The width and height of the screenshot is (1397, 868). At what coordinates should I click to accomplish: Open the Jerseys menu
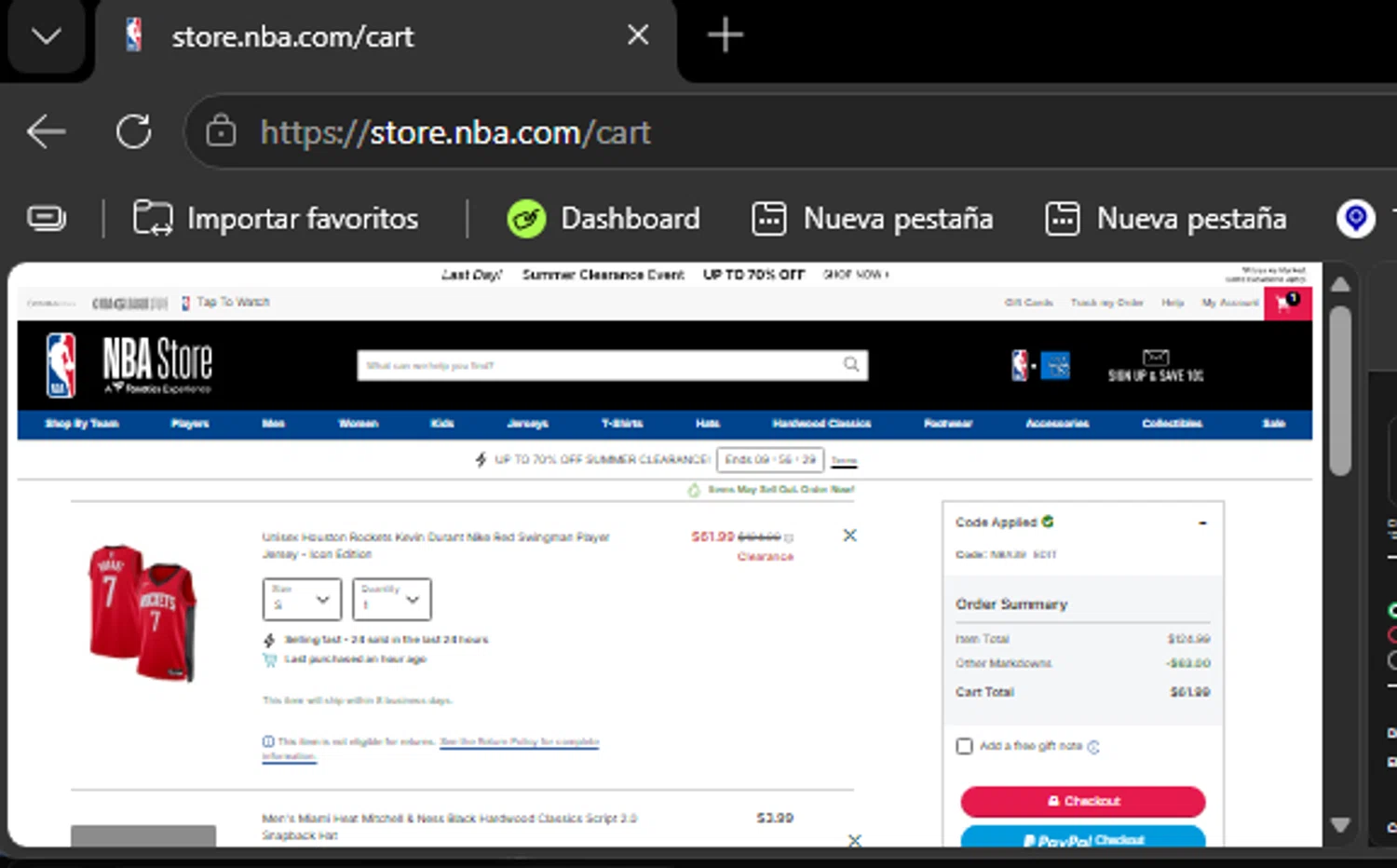tap(527, 424)
